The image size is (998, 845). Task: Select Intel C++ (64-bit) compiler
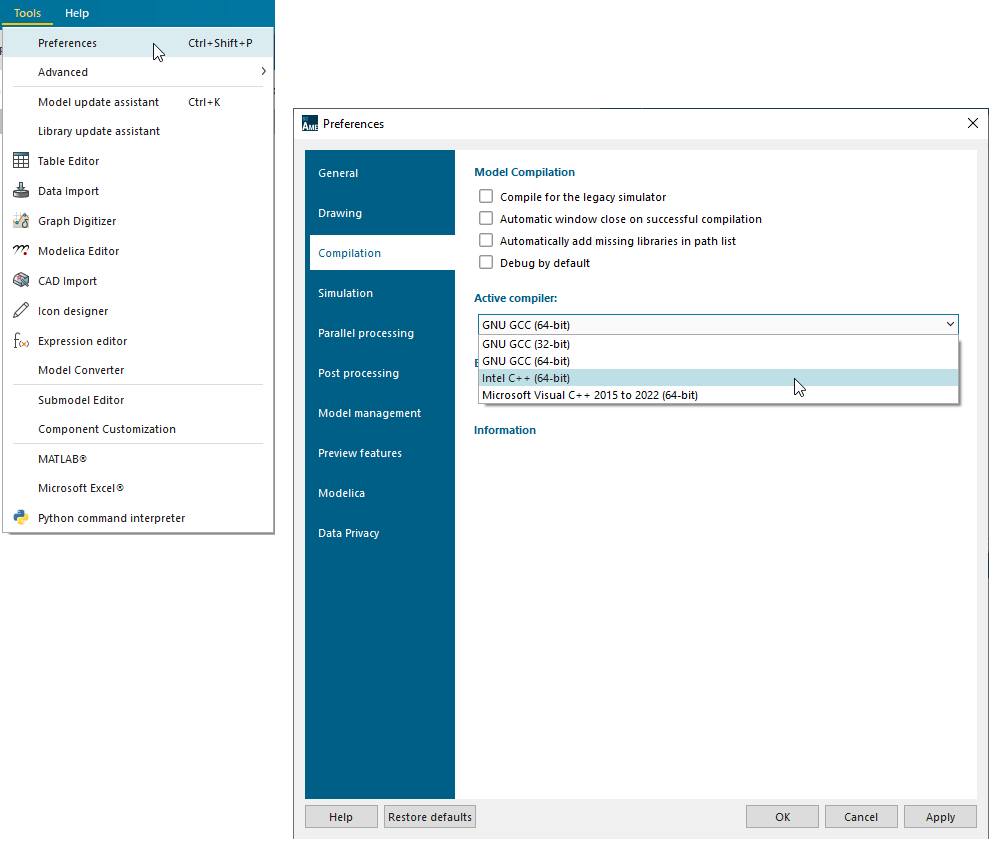coord(525,377)
